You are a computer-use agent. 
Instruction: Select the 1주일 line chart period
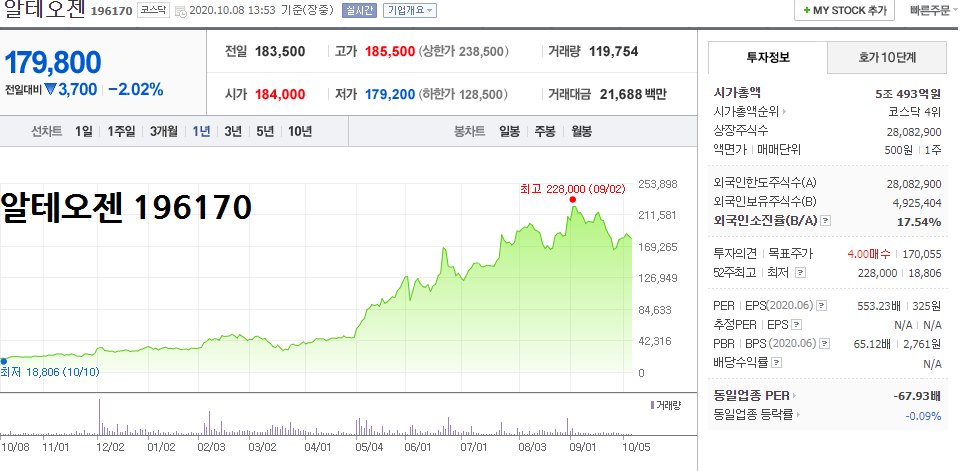(121, 131)
